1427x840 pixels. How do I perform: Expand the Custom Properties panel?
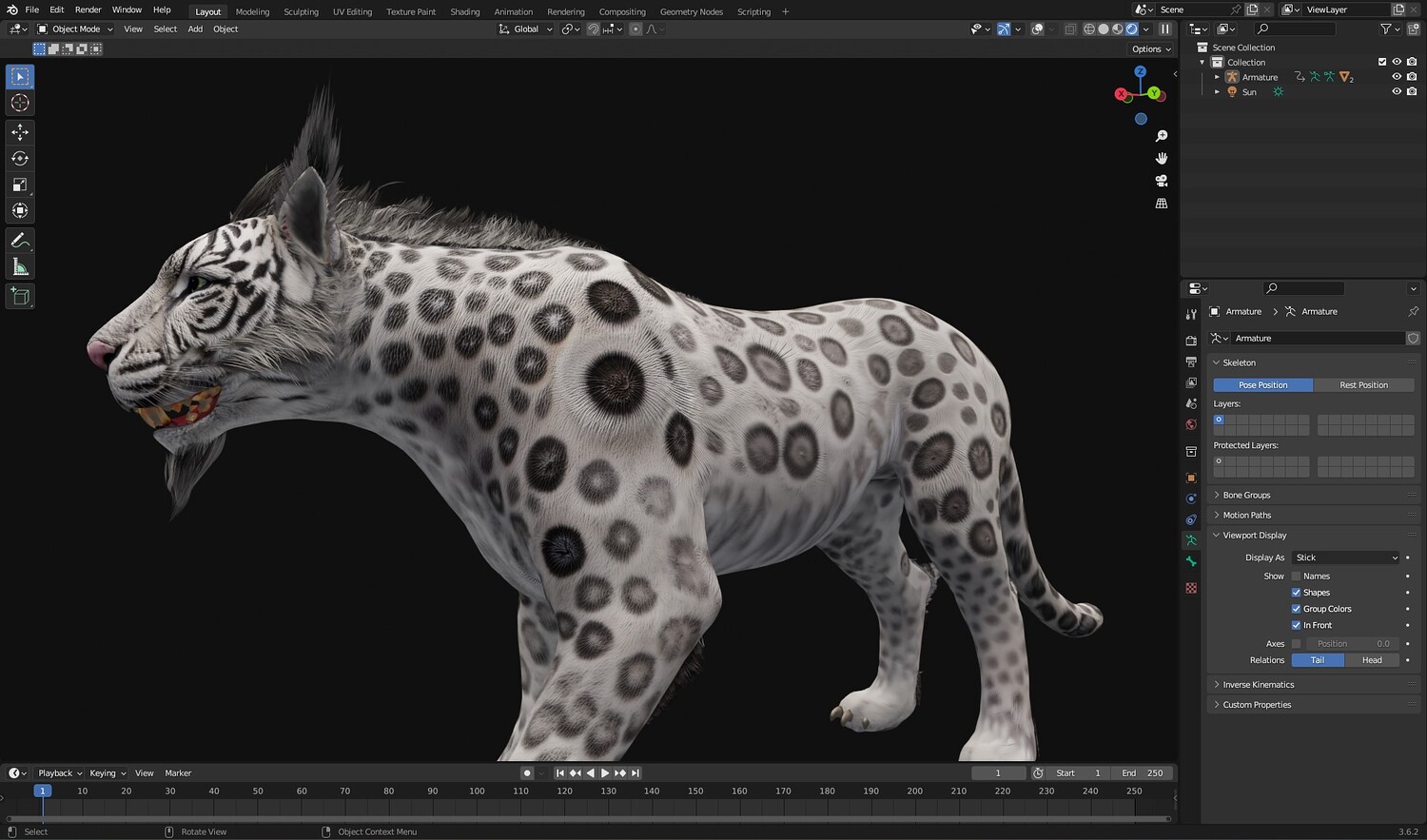(x=1313, y=705)
